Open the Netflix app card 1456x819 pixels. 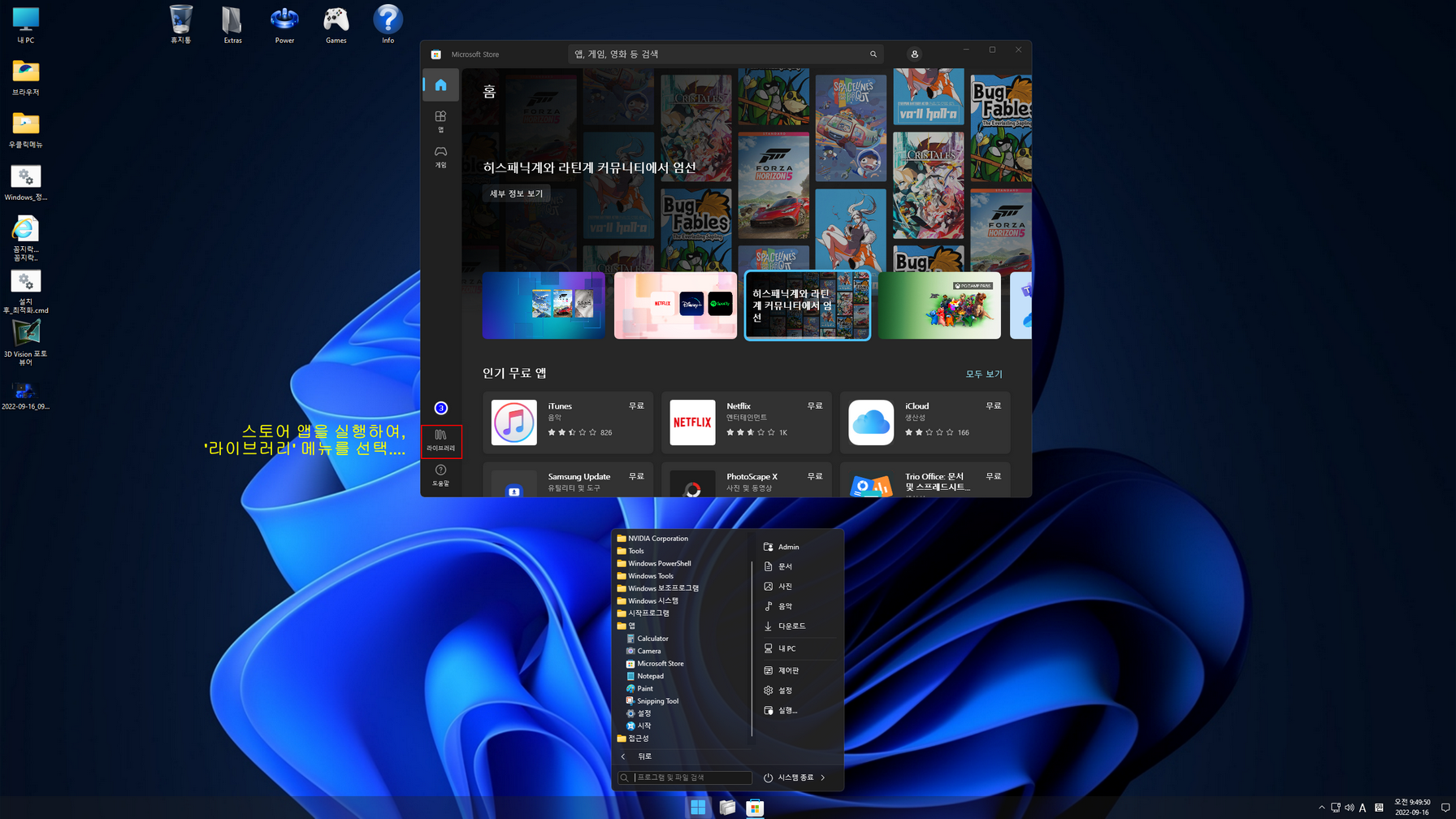click(x=747, y=422)
